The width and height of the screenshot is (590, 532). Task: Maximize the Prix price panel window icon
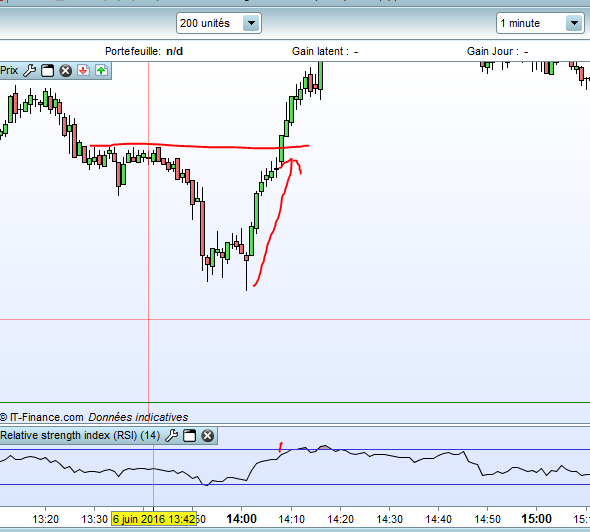point(47,70)
